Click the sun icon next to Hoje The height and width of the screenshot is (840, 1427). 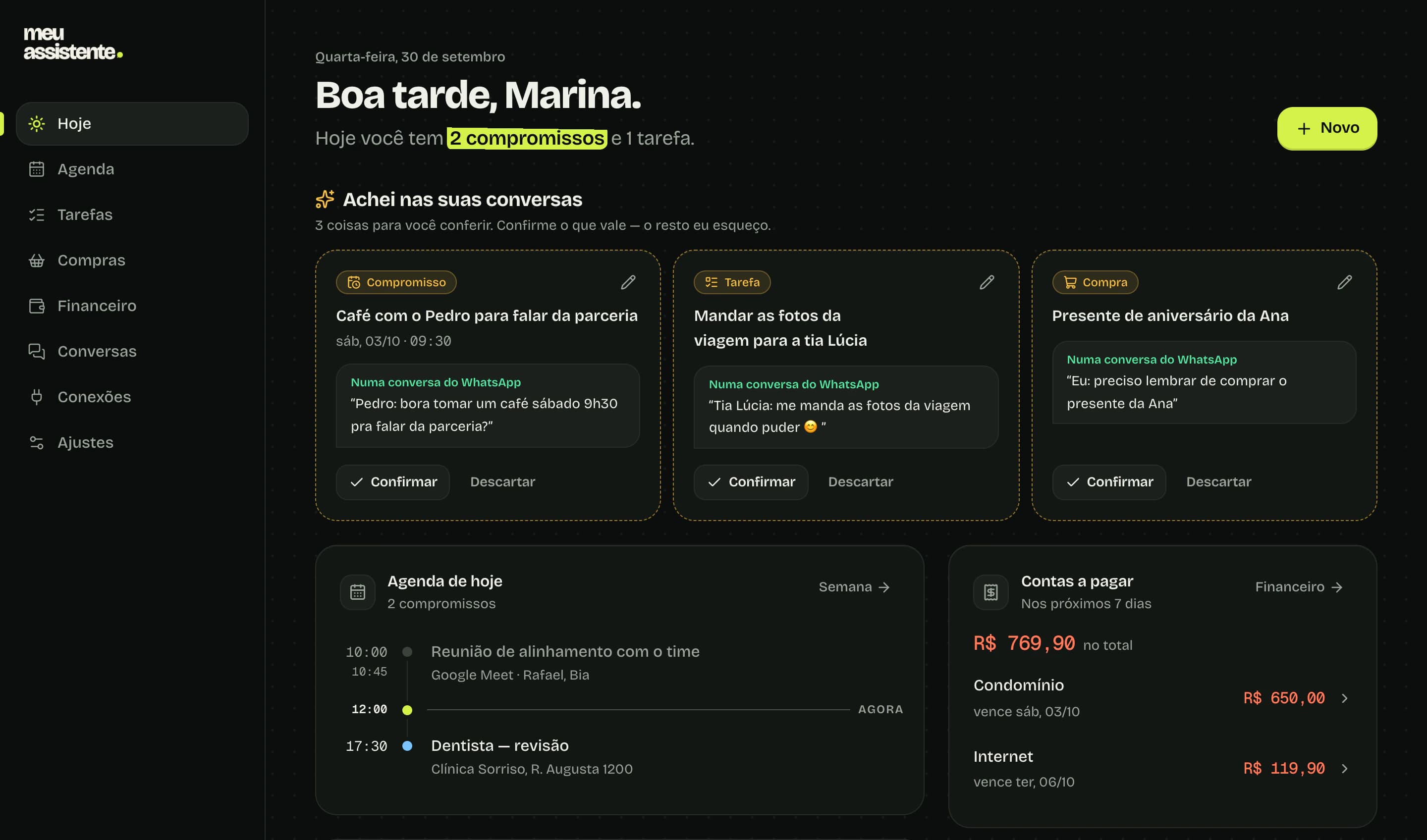tap(36, 123)
